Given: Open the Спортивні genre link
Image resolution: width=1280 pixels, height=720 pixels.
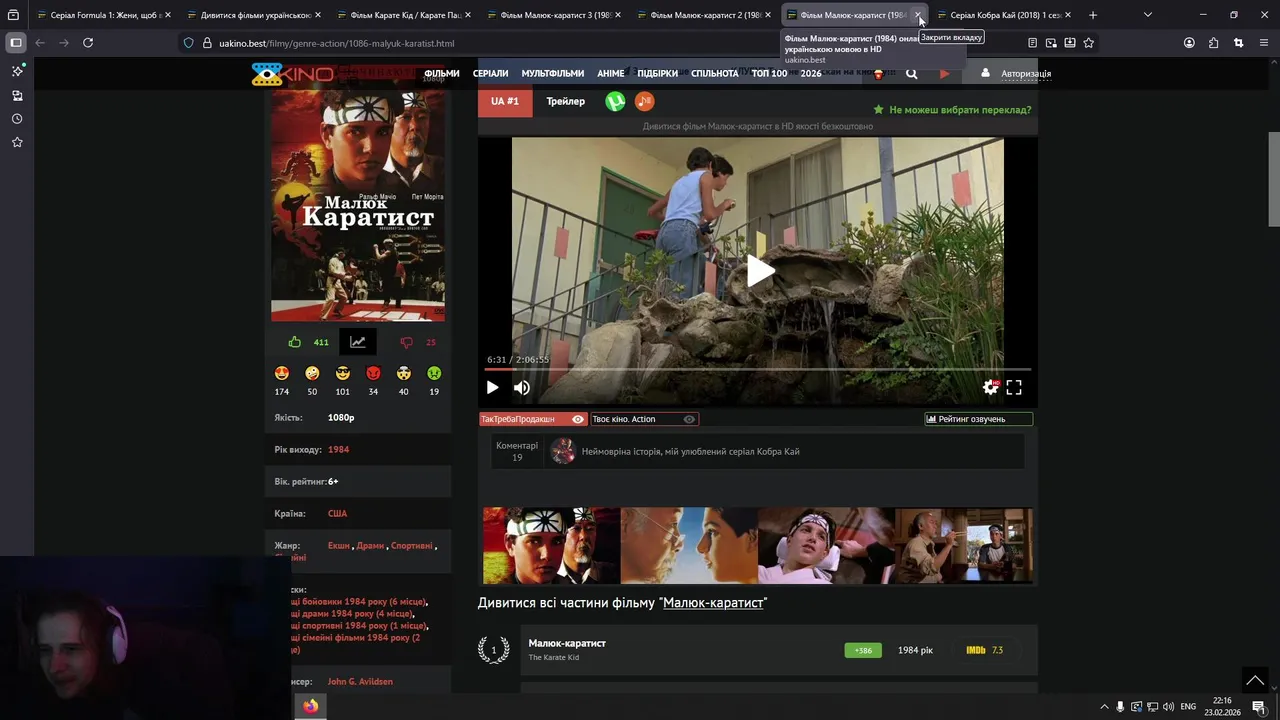Looking at the screenshot, I should (x=412, y=546).
